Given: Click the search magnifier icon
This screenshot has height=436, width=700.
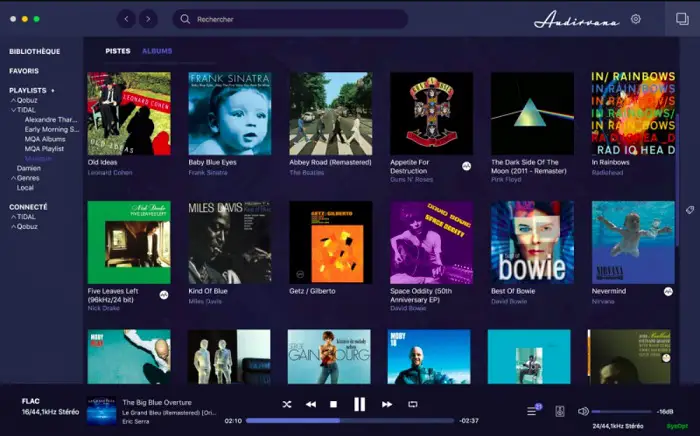Looking at the screenshot, I should [x=185, y=19].
